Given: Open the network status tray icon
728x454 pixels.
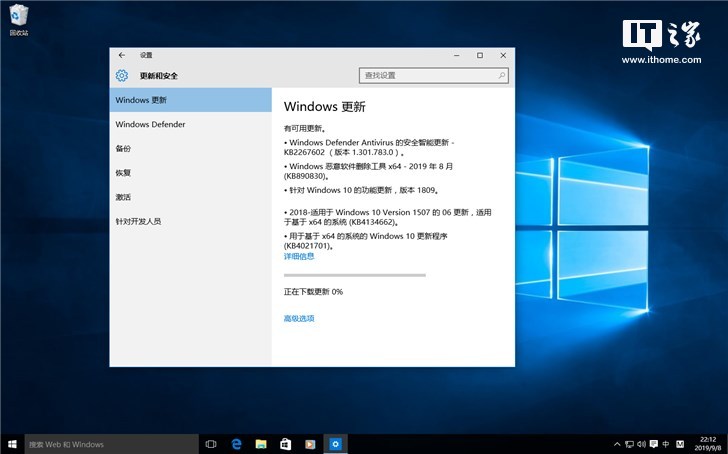Looking at the screenshot, I should [629, 444].
